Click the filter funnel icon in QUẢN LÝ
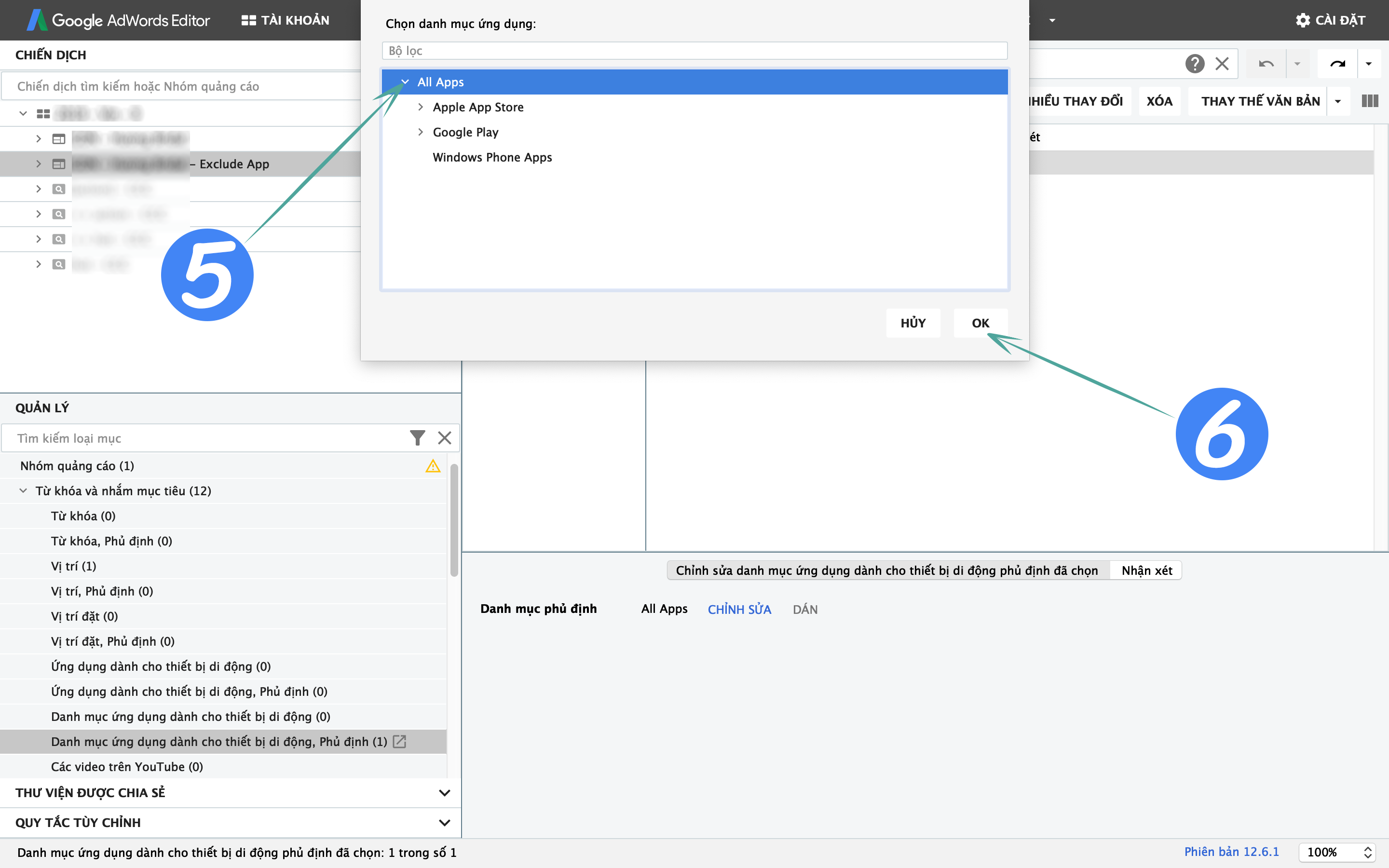This screenshot has height=868, width=1389. tap(417, 438)
